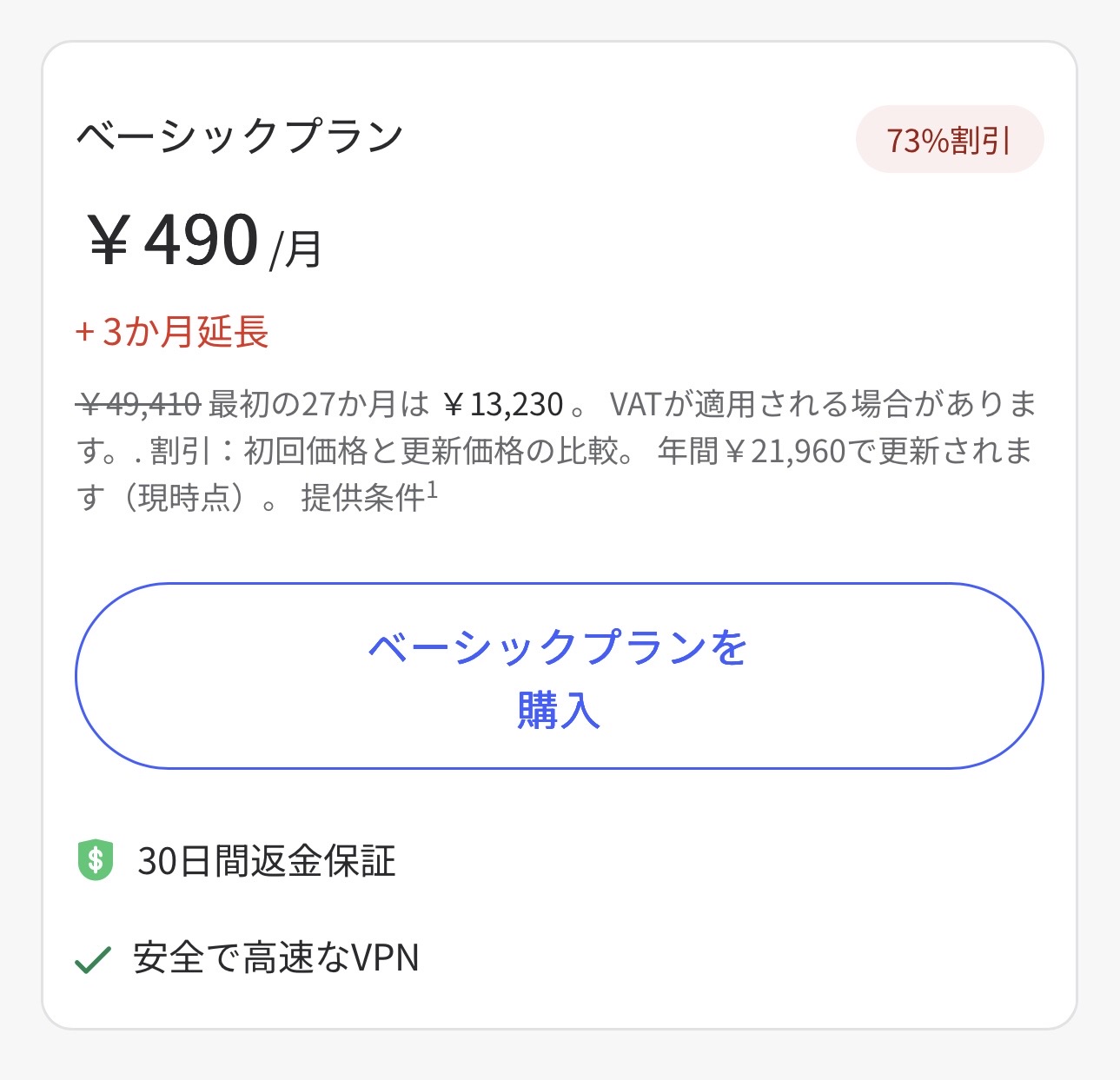Click the ベーシックプランを購入 button

[559, 676]
